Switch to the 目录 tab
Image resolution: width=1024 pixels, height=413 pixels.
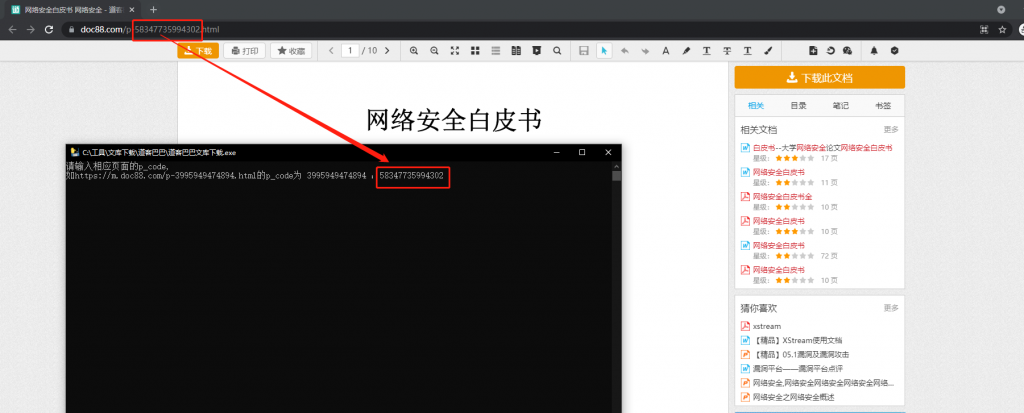798,105
